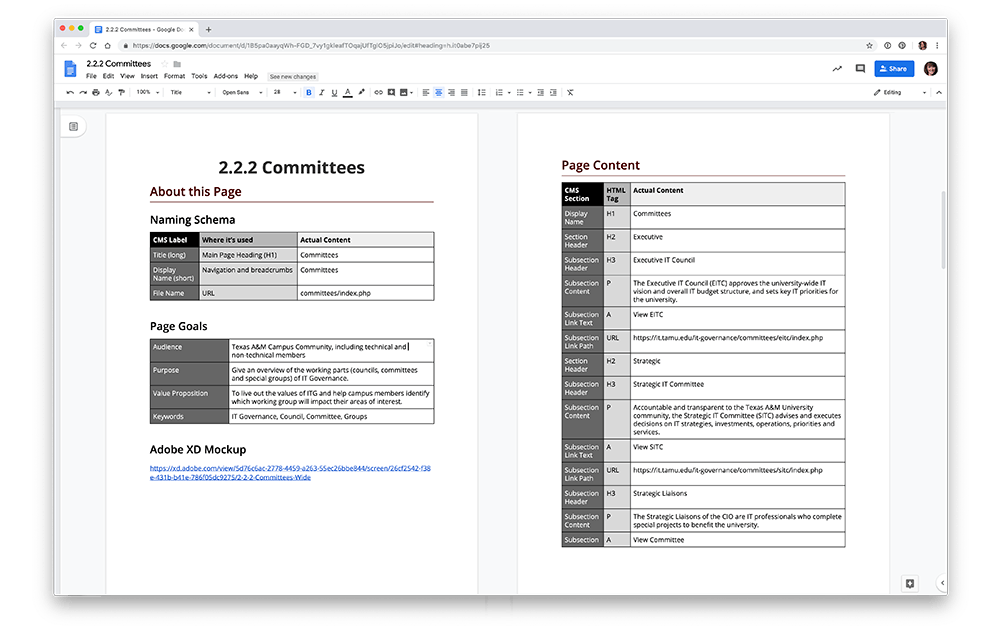Open the Open Sans font dropdown
Screen dimensions: 1000x629
pyautogui.click(x=242, y=92)
